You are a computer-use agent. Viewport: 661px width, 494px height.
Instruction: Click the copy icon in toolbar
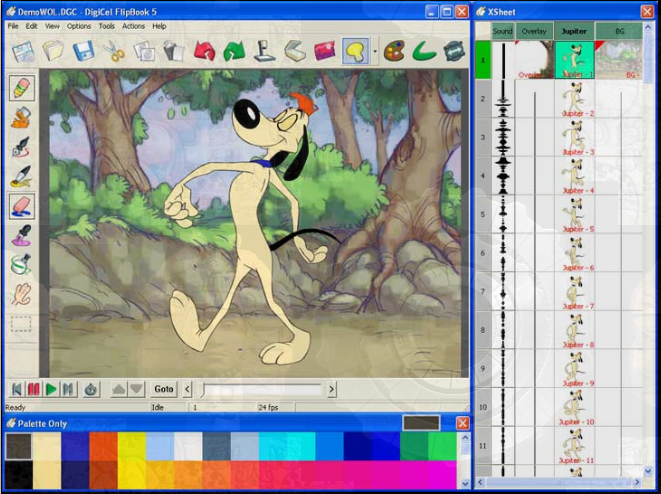tap(144, 51)
